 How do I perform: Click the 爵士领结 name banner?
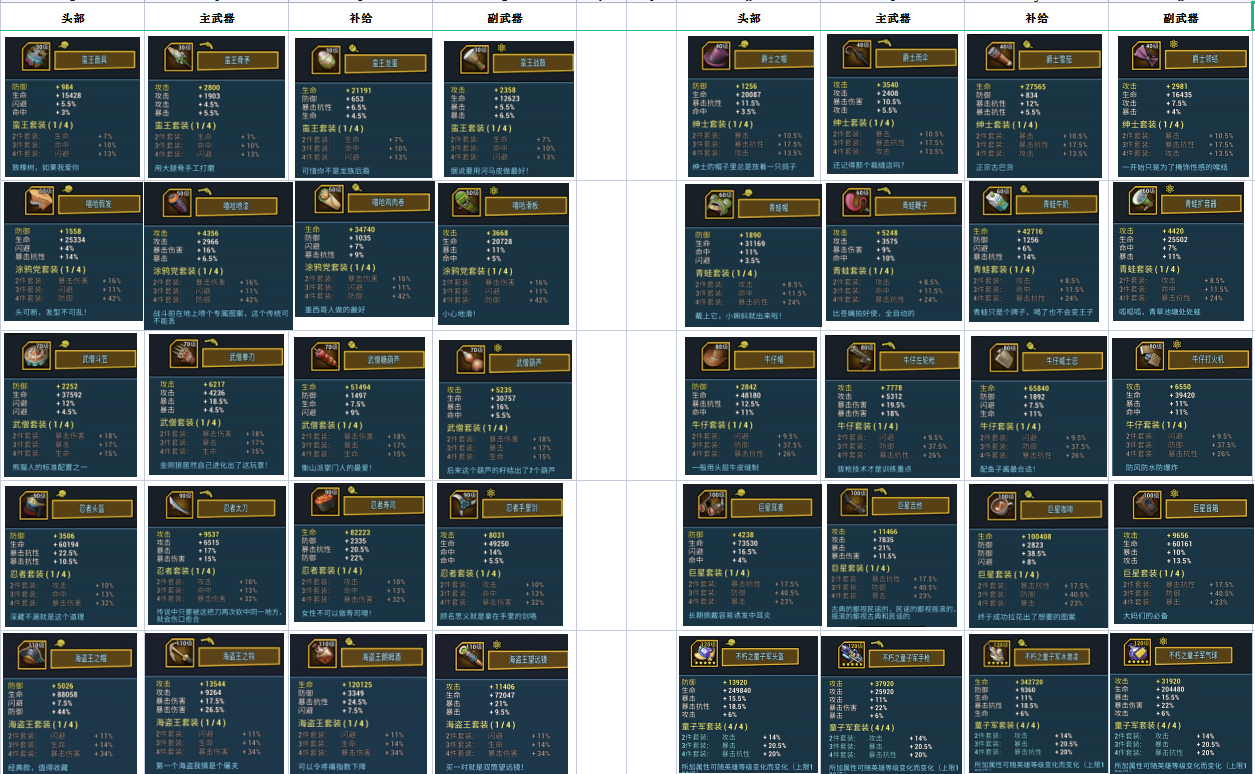(1205, 59)
